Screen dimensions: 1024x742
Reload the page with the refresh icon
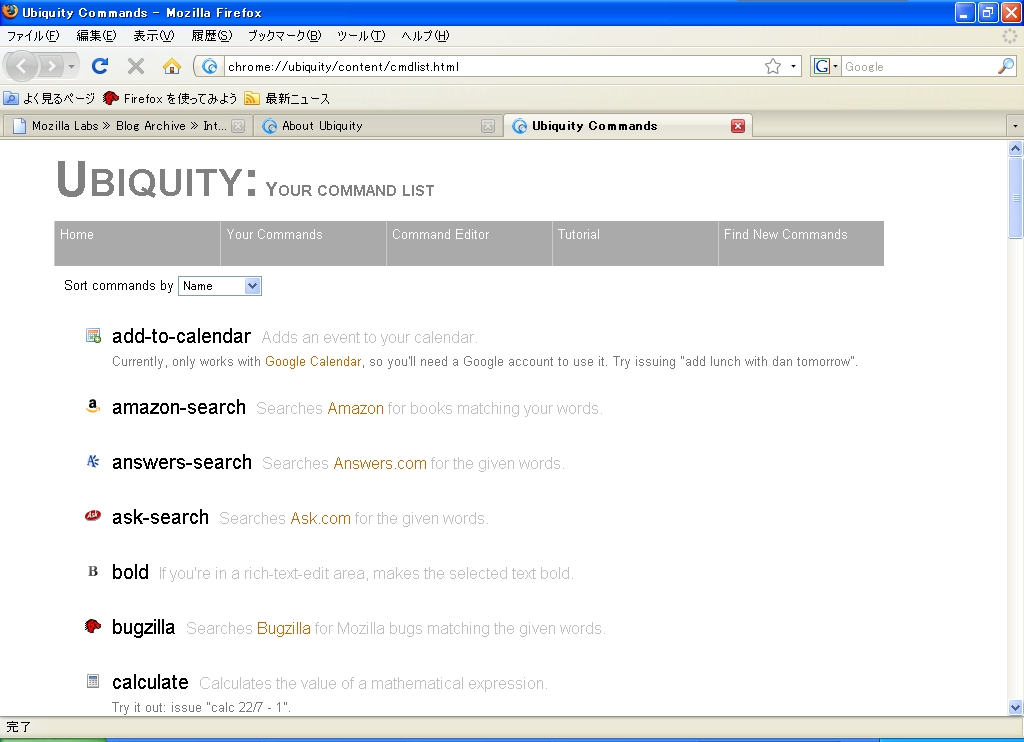click(100, 66)
